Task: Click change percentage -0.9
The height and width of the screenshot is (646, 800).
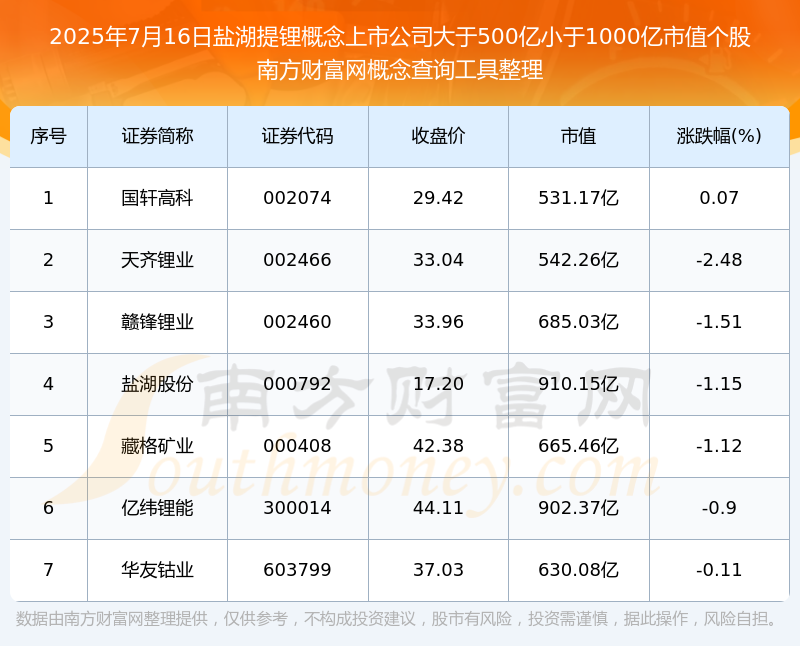Action: click(x=719, y=508)
